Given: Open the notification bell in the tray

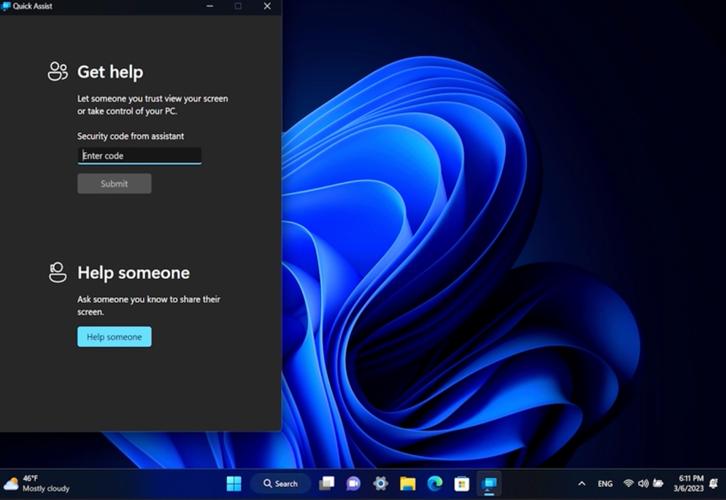Looking at the screenshot, I should coord(713,483).
